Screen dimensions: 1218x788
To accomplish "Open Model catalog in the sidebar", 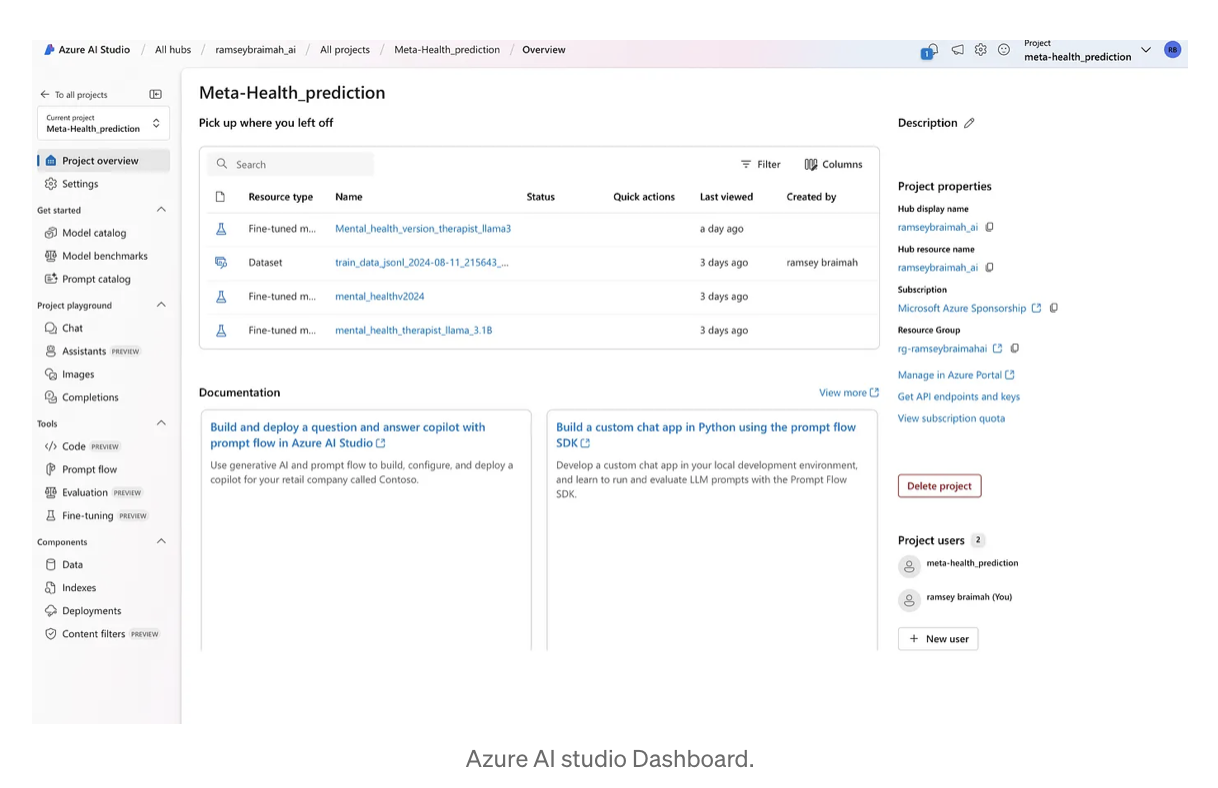I will (x=93, y=233).
